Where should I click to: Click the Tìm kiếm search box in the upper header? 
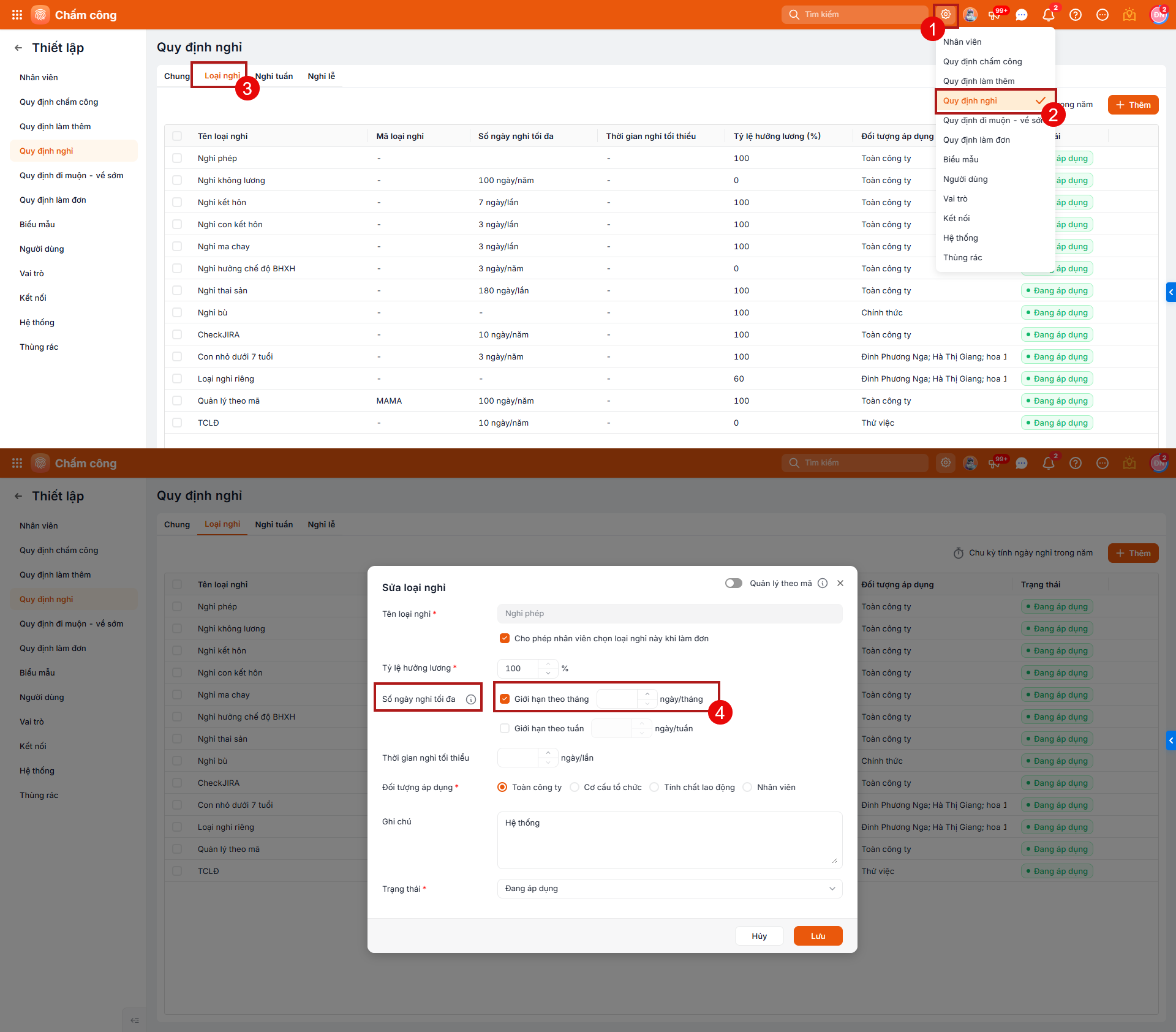(855, 15)
